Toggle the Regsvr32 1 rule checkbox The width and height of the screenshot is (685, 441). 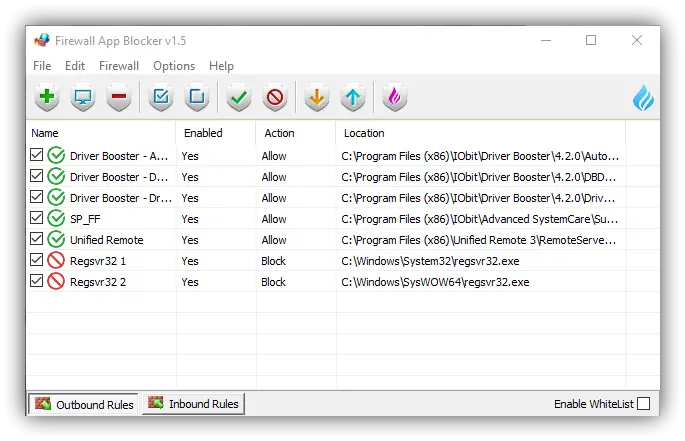(x=37, y=259)
